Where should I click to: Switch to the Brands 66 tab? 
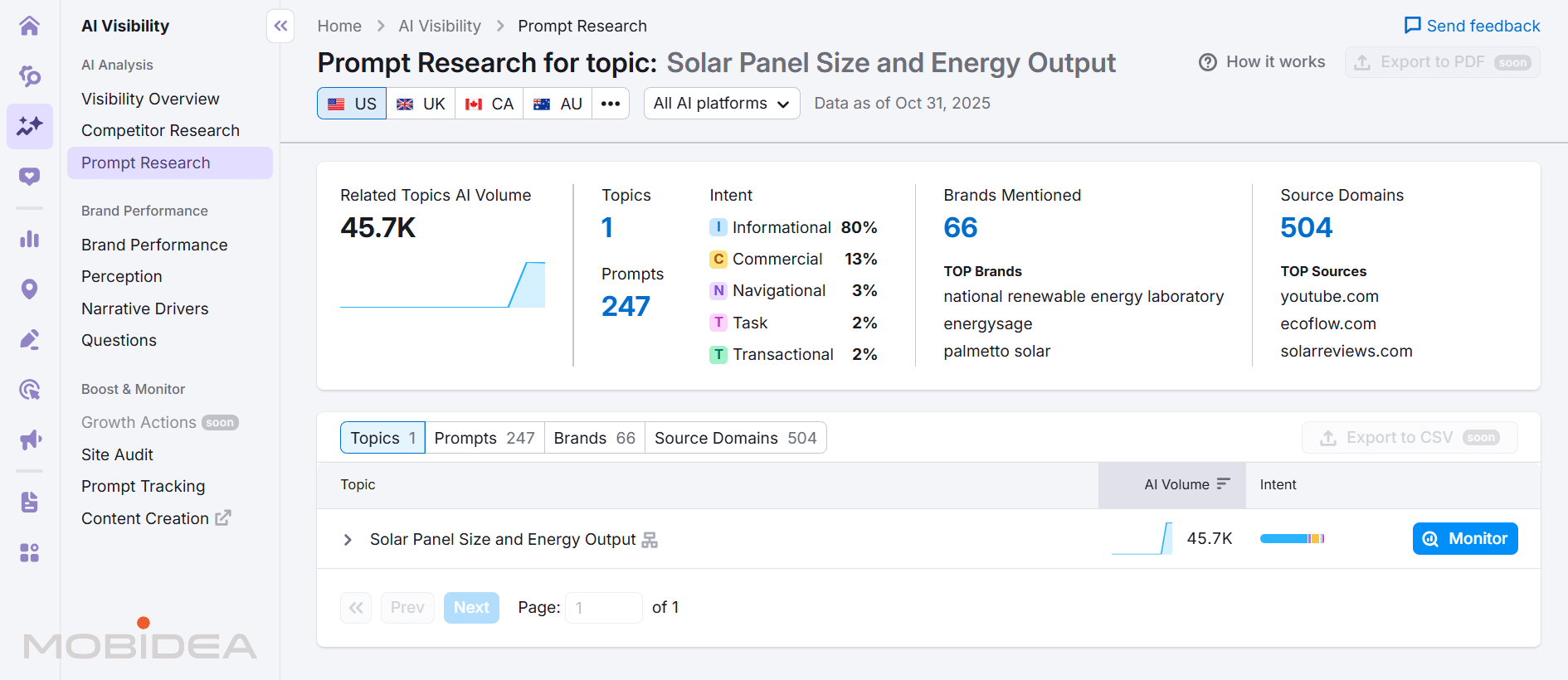(x=595, y=438)
